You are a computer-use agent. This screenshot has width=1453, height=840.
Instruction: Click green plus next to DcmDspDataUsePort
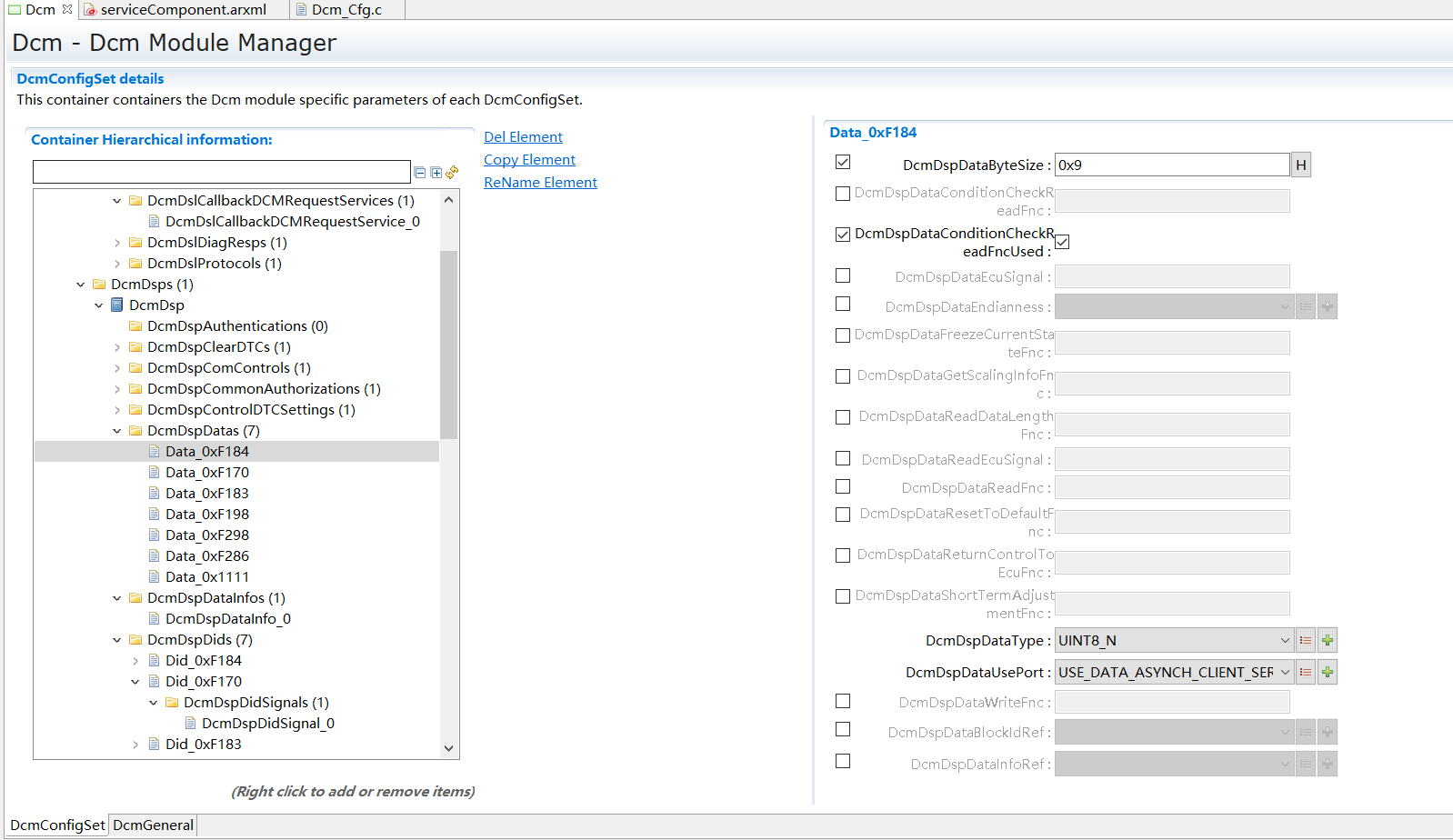[1328, 673]
